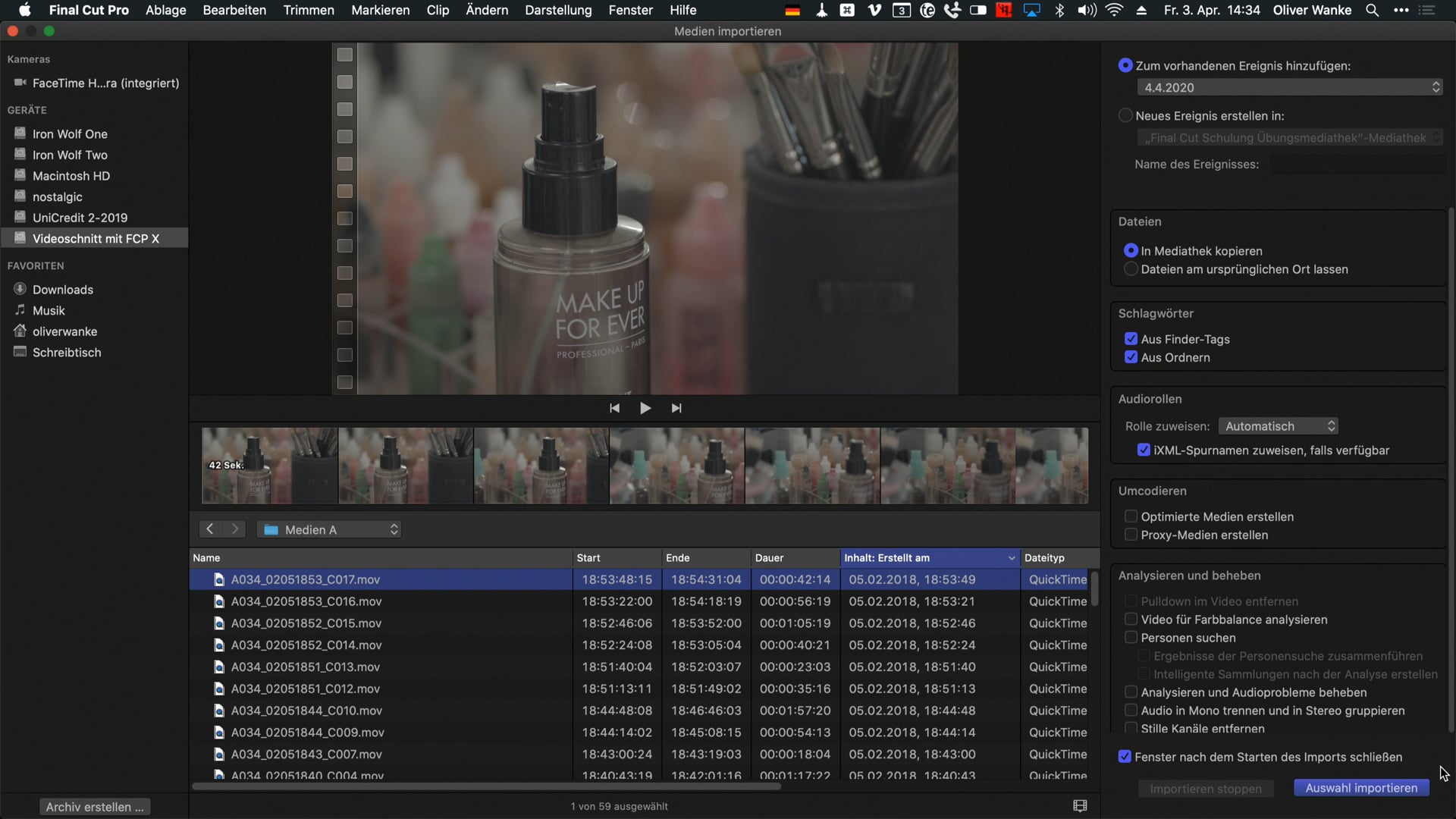This screenshot has width=1456, height=819.
Task: Select FaceTime camera in sidebar
Action: 105,83
